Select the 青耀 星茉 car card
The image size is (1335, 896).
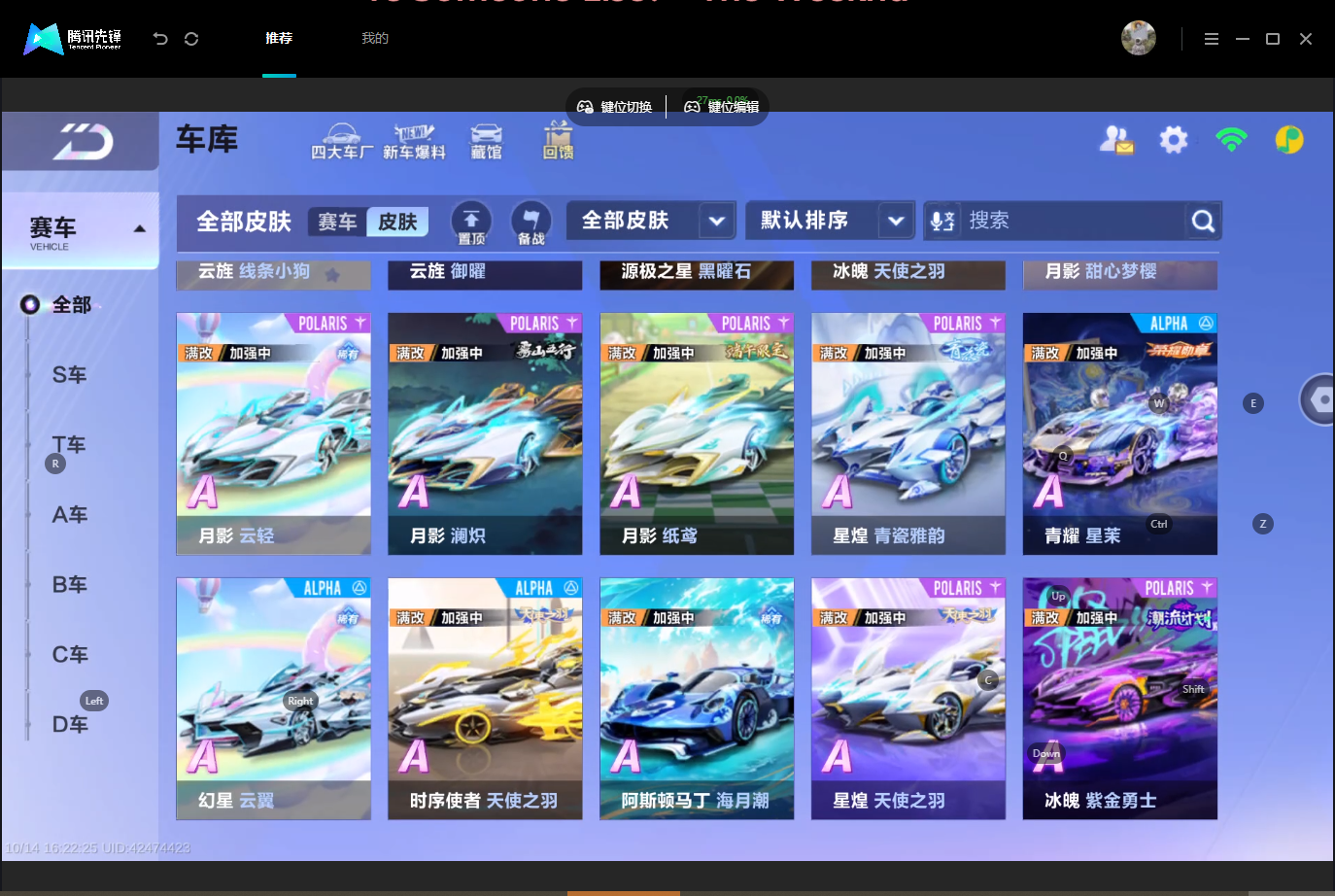(x=1120, y=433)
